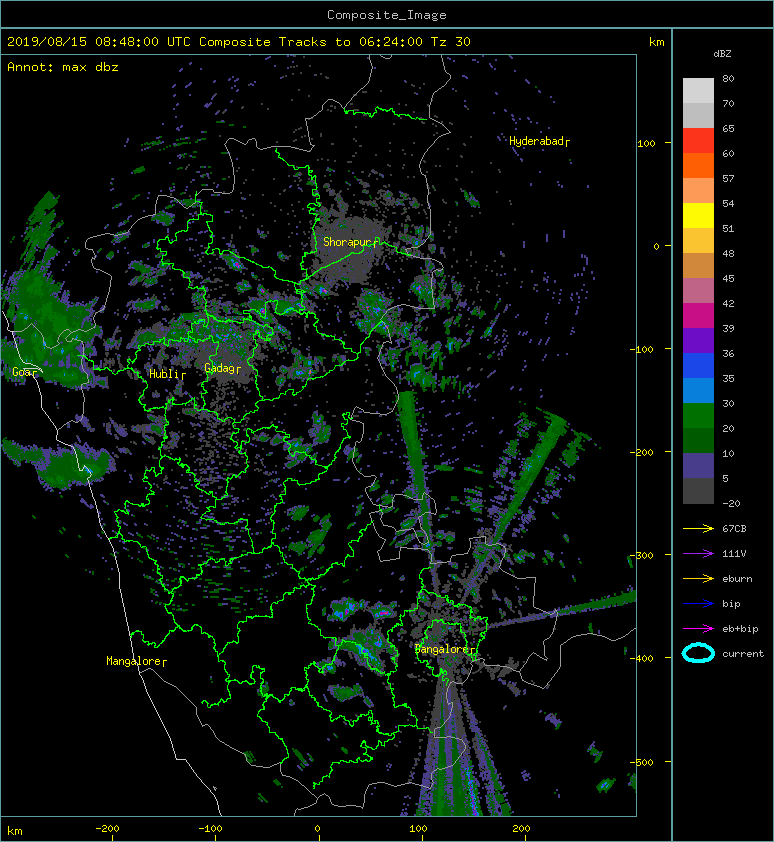Image resolution: width=774 pixels, height=842 pixels.
Task: Select the magenta 39-42 dBZ swatch
Action: pos(698,315)
